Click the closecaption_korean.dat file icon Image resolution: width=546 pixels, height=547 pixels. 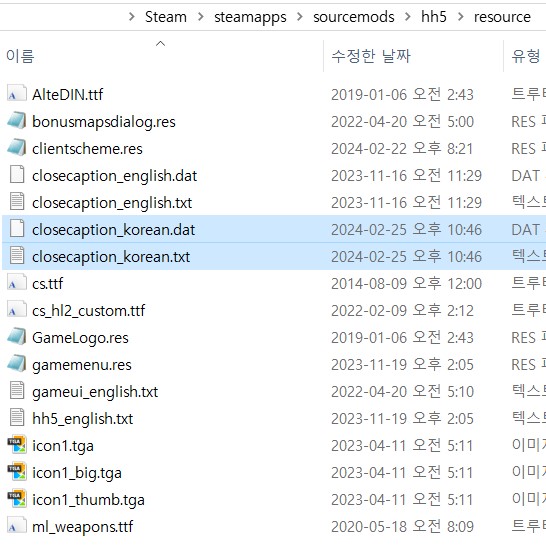point(16,229)
